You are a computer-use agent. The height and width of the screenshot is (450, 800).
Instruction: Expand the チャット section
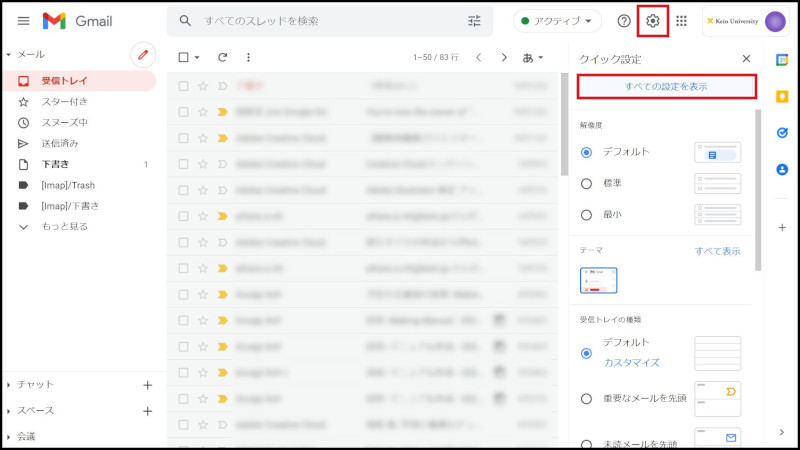36,384
